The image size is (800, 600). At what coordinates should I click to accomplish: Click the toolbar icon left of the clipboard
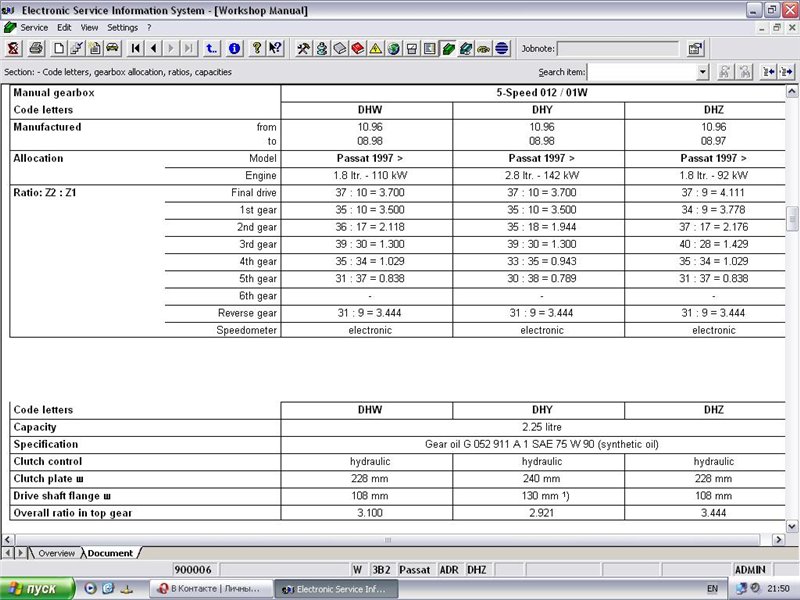pyautogui.click(x=77, y=48)
